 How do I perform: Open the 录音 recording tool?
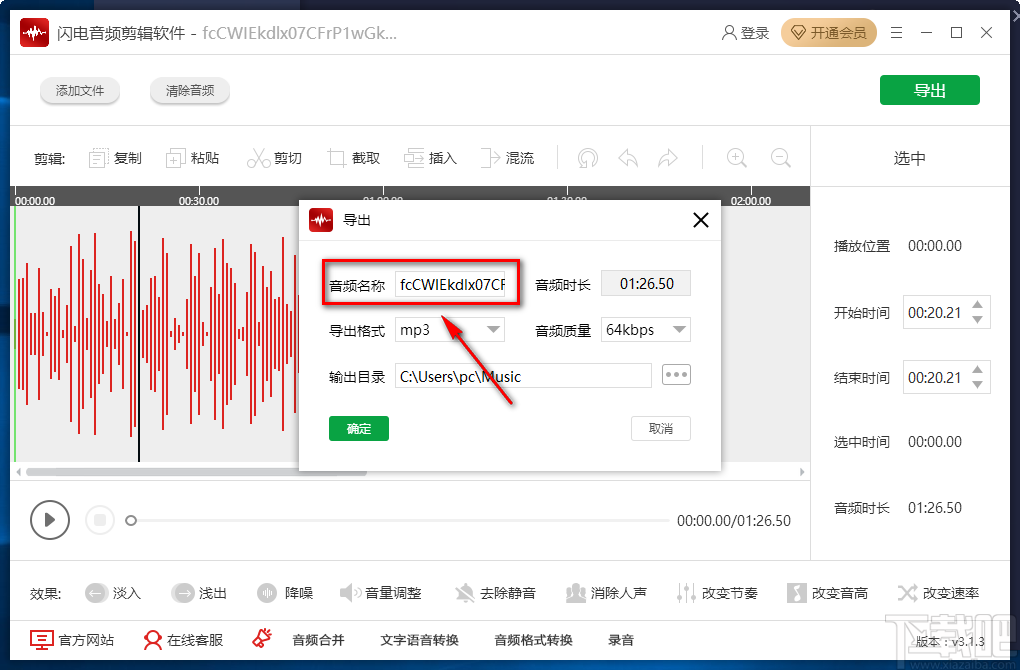coord(621,640)
